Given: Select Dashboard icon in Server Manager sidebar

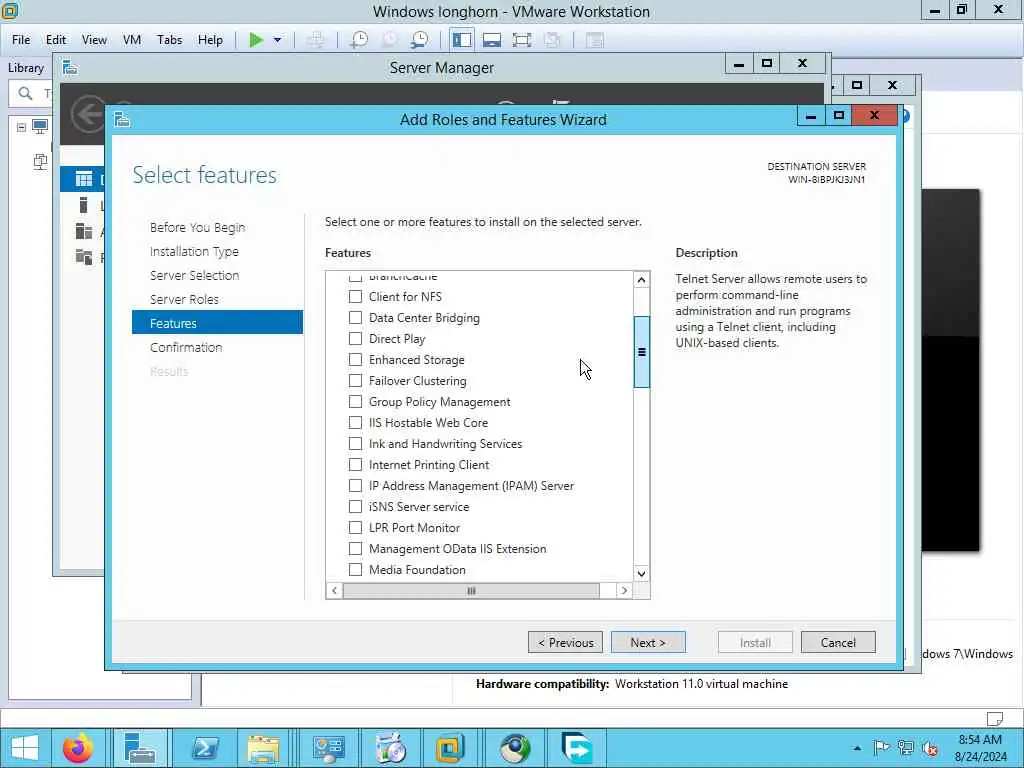Looking at the screenshot, I should pos(84,178).
